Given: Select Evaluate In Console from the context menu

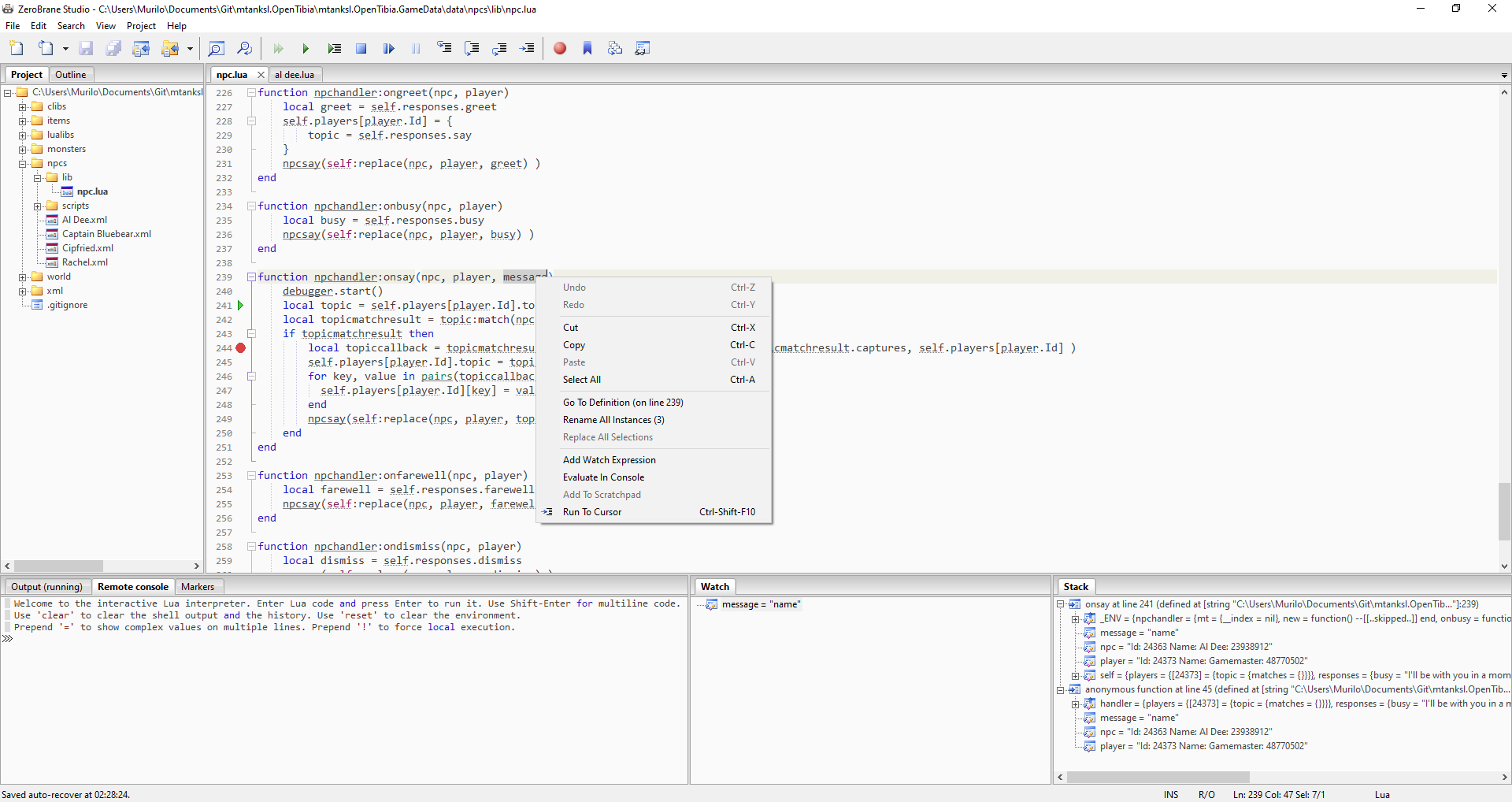Looking at the screenshot, I should [603, 477].
